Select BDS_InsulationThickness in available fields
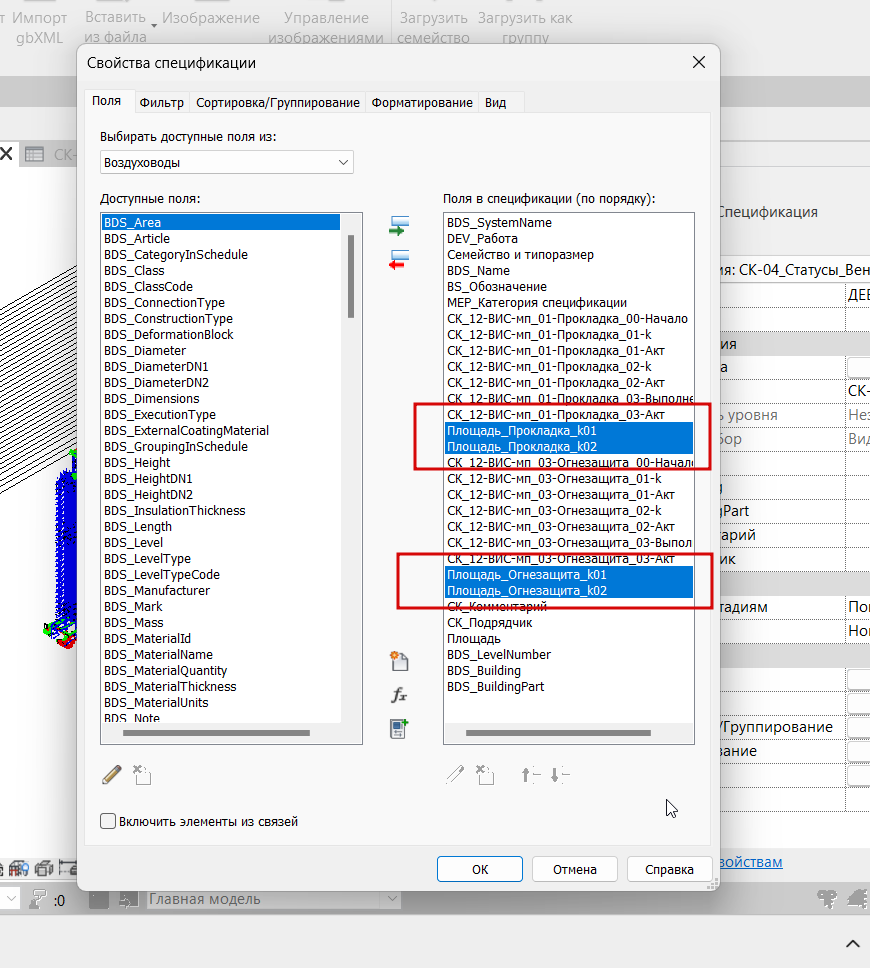The image size is (870, 968). [x=221, y=511]
